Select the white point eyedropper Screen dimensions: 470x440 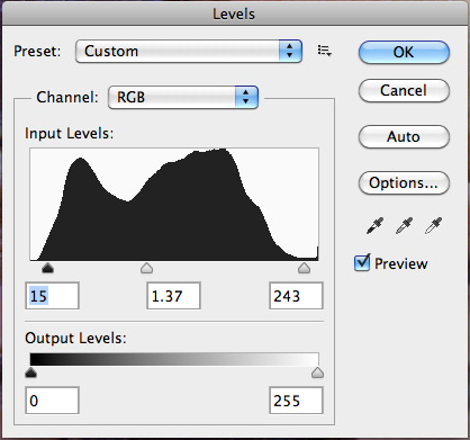[x=433, y=226]
